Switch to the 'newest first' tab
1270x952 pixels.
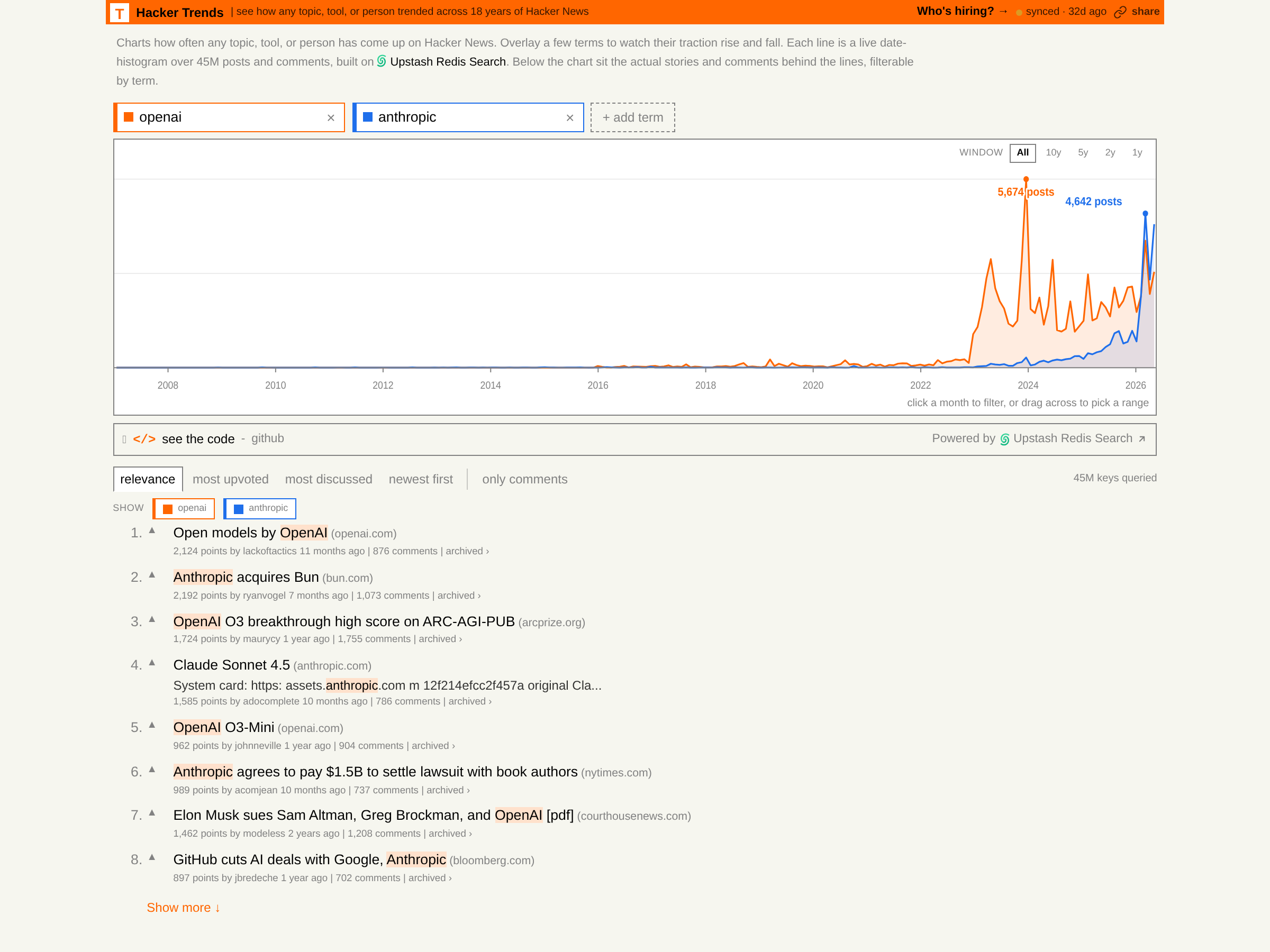(421, 479)
